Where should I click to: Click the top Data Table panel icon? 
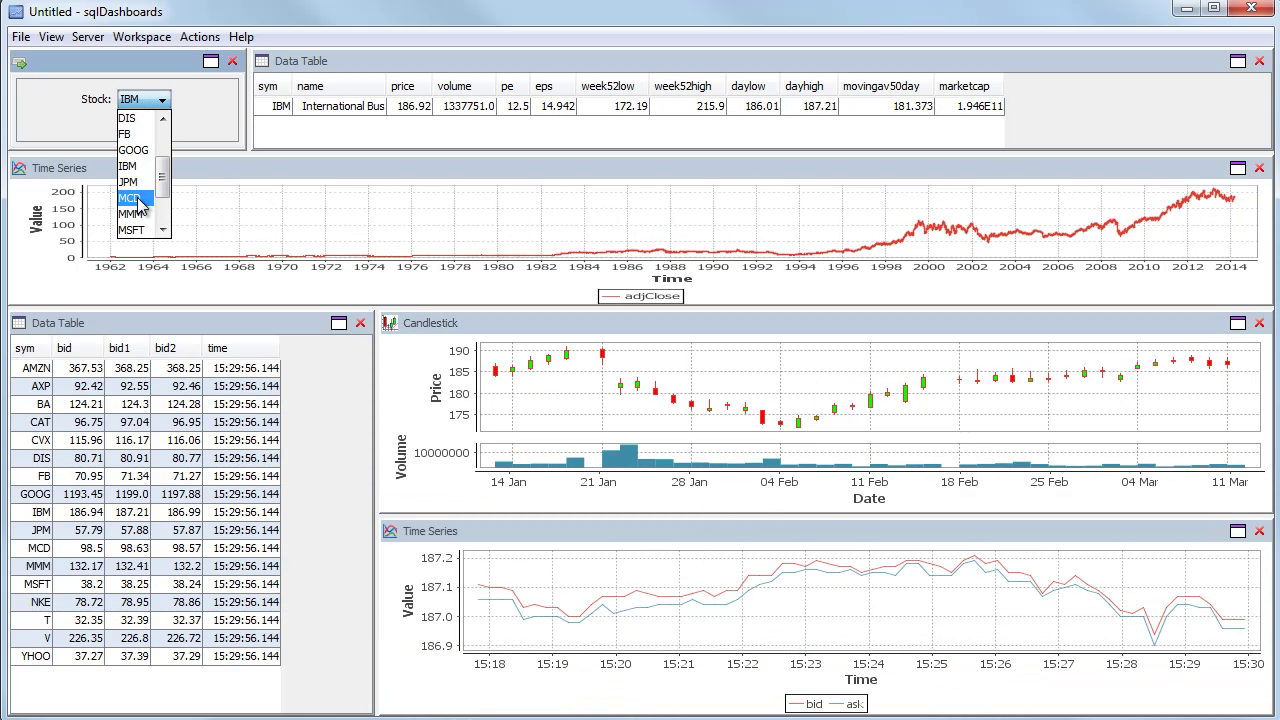263,61
